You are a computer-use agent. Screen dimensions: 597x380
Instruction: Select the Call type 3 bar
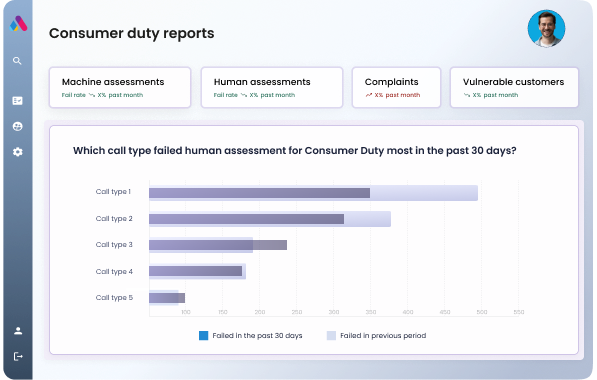pyautogui.click(x=218, y=245)
